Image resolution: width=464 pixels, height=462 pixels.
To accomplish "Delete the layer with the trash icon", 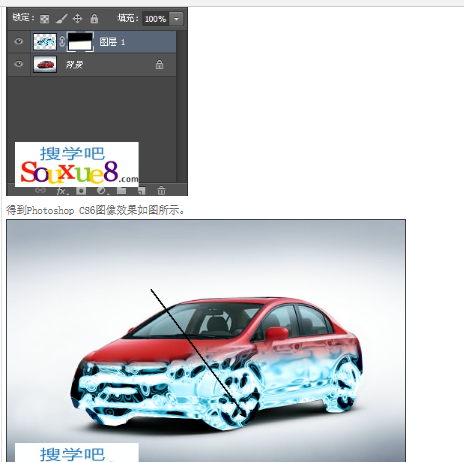I will tap(161, 191).
